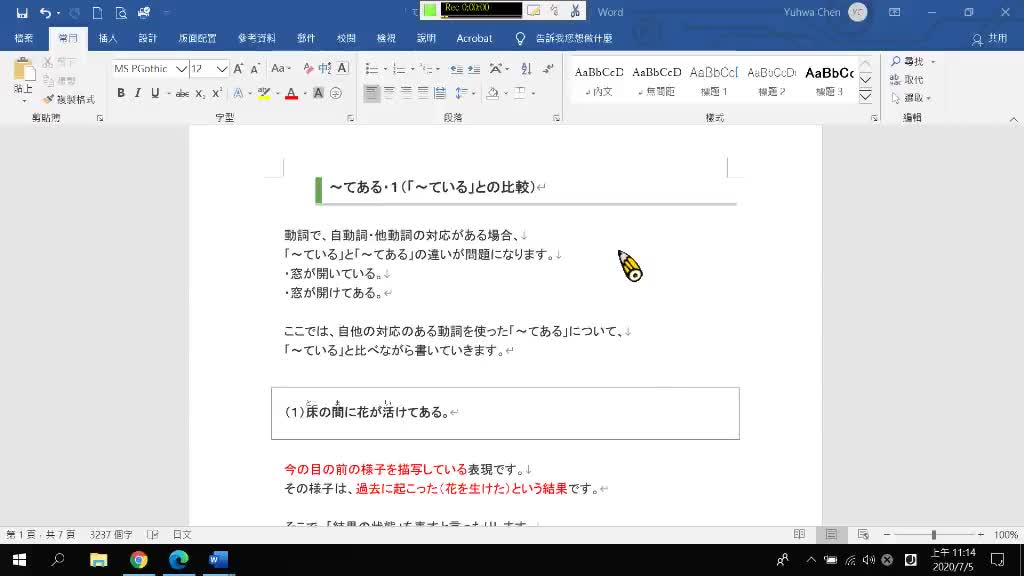Toggle Underline formatting

pos(155,93)
